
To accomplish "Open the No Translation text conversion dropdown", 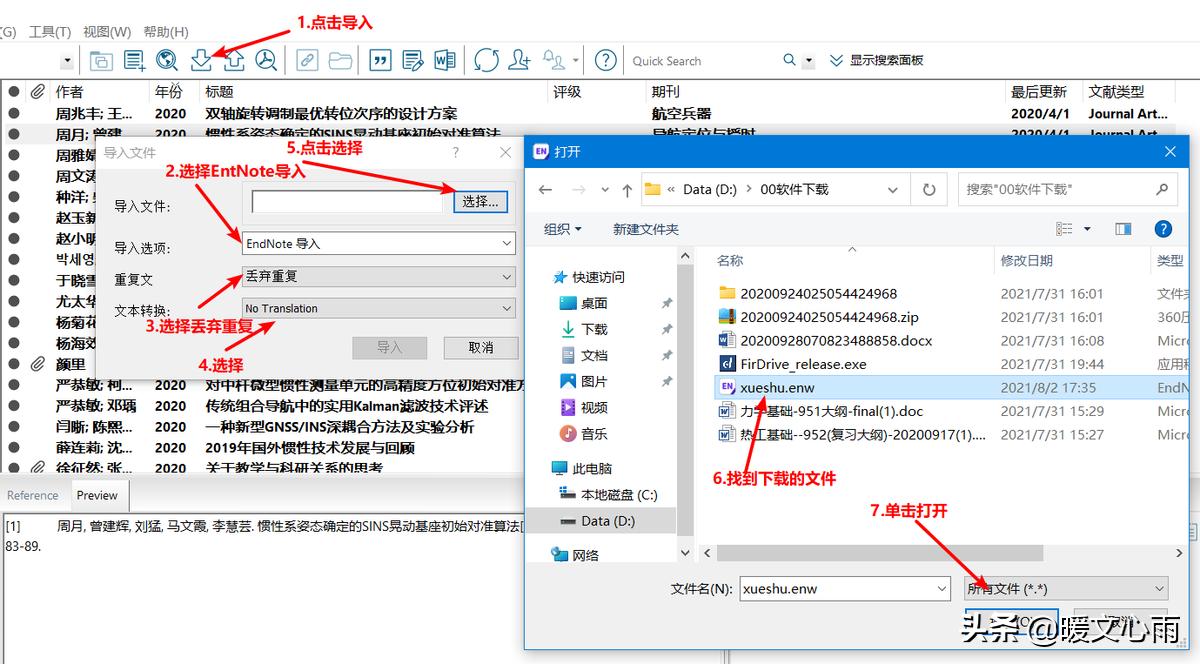I will pyautogui.click(x=378, y=308).
